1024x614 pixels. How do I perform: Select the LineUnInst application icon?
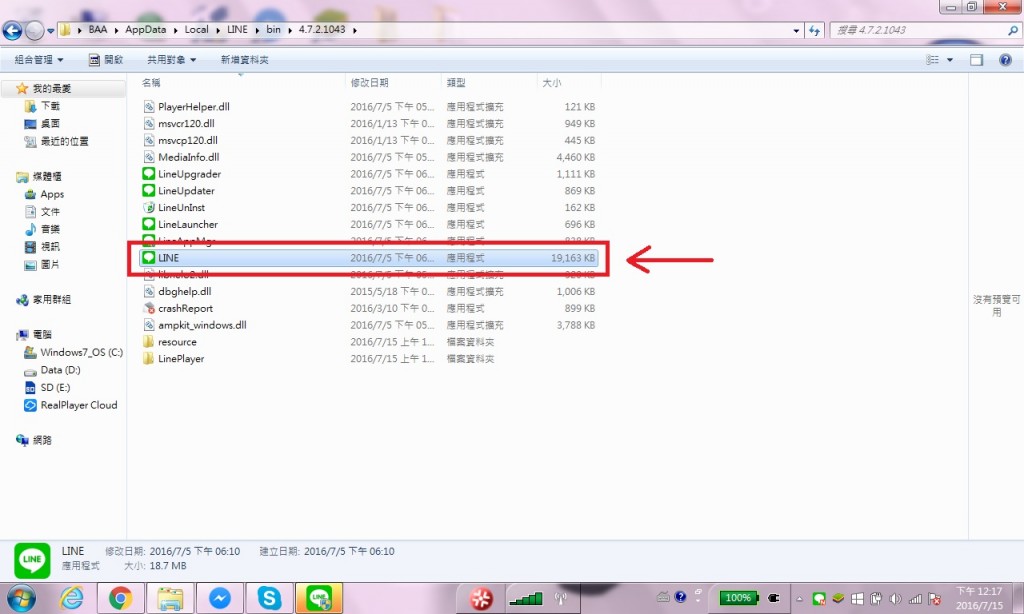(149, 208)
